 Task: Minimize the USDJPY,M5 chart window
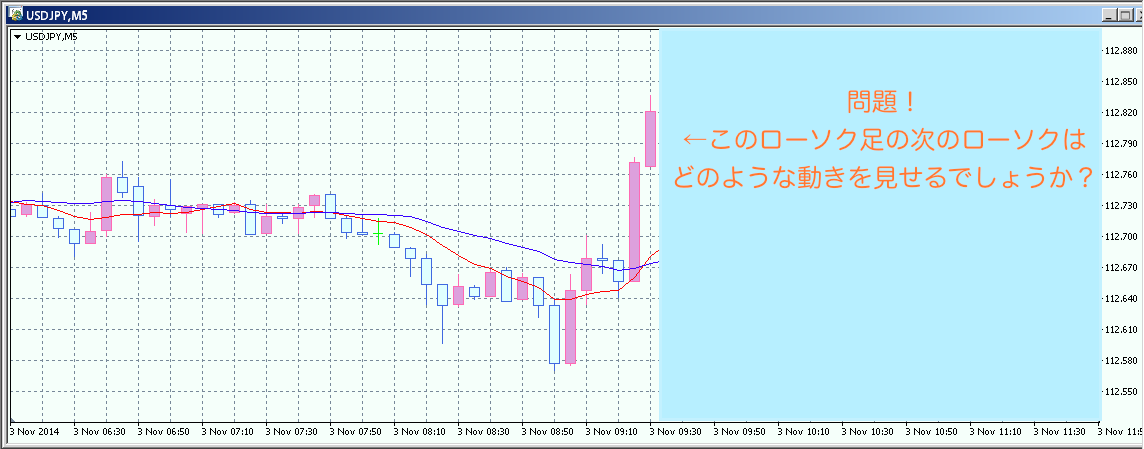pyautogui.click(x=1109, y=14)
